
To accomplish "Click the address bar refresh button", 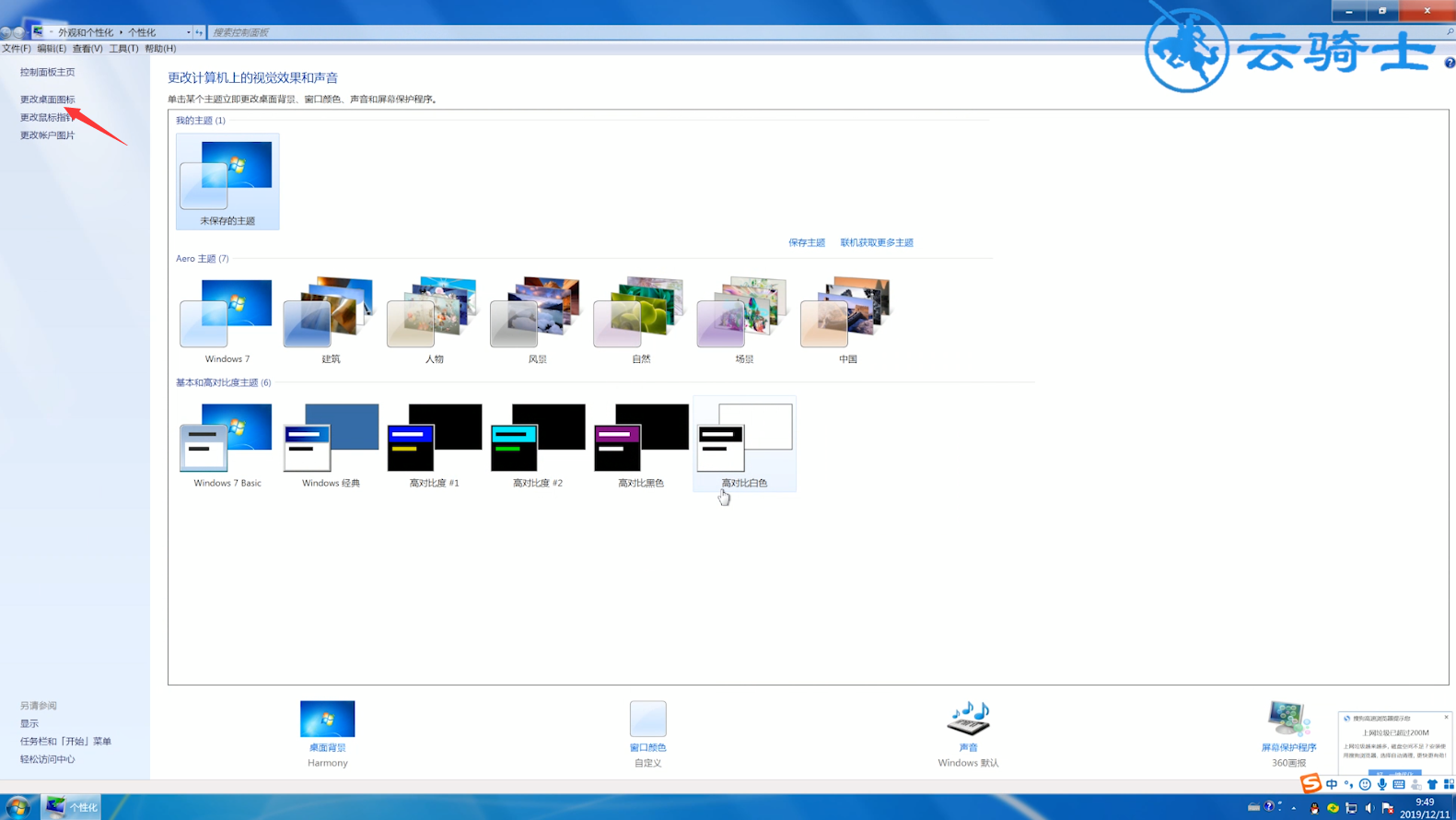I will click(x=199, y=32).
